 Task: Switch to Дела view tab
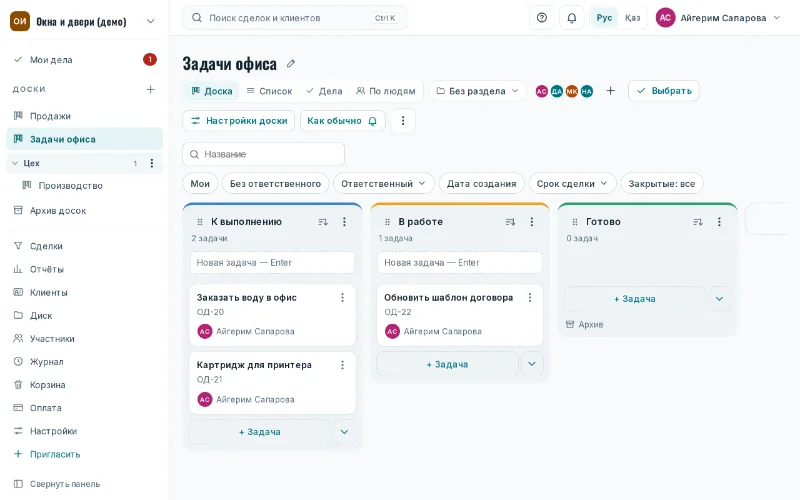[x=324, y=91]
